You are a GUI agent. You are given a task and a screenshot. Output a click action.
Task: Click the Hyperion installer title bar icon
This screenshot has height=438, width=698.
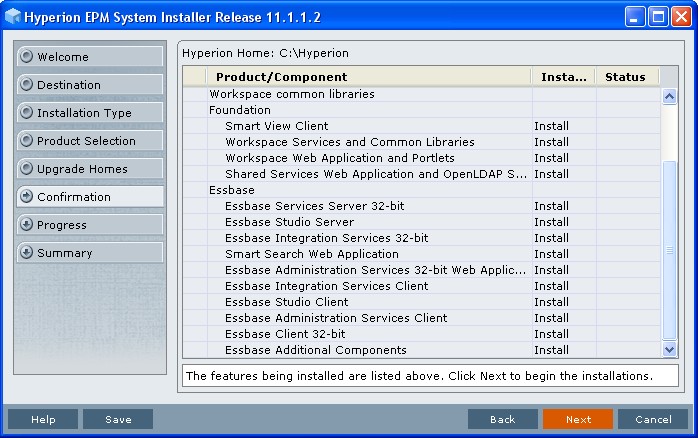click(x=14, y=16)
